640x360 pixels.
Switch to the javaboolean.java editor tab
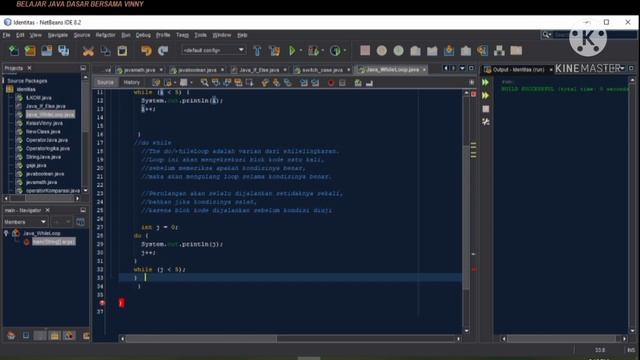click(197, 70)
